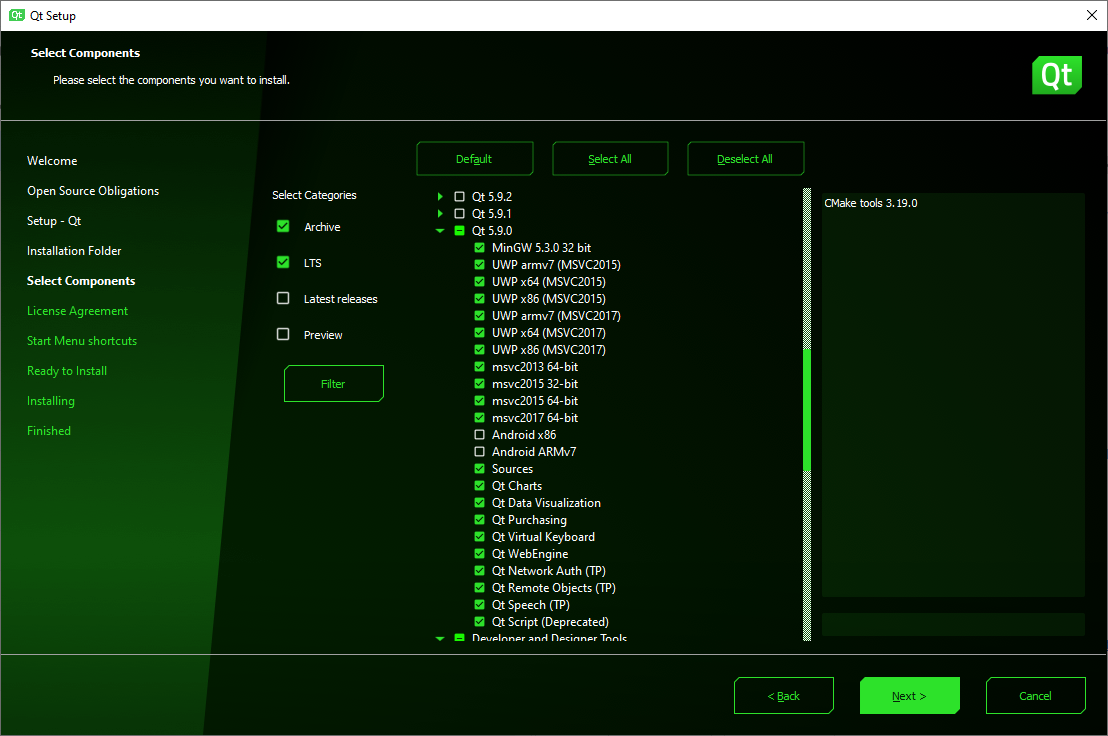
Task: Select the Ready to Install step
Action: [x=67, y=371]
